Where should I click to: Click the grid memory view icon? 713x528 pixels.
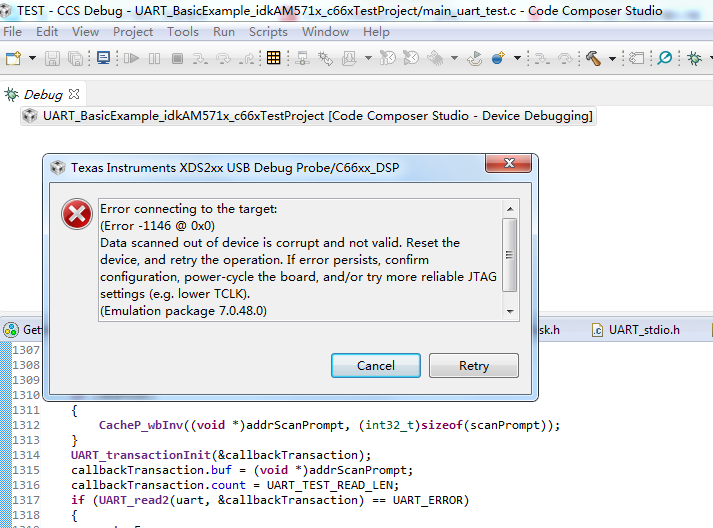pos(274,58)
